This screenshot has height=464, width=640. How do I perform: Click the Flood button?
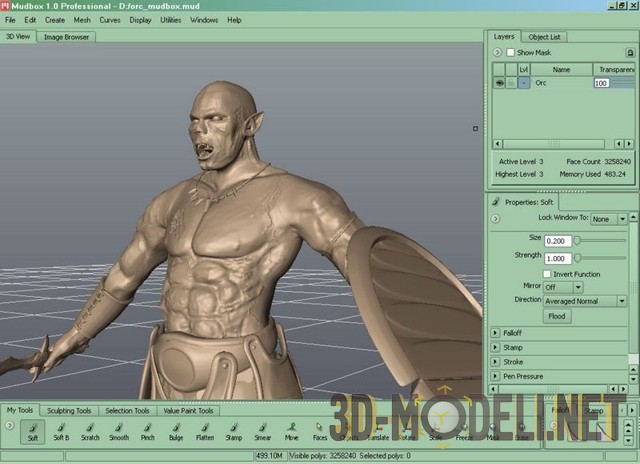point(556,316)
